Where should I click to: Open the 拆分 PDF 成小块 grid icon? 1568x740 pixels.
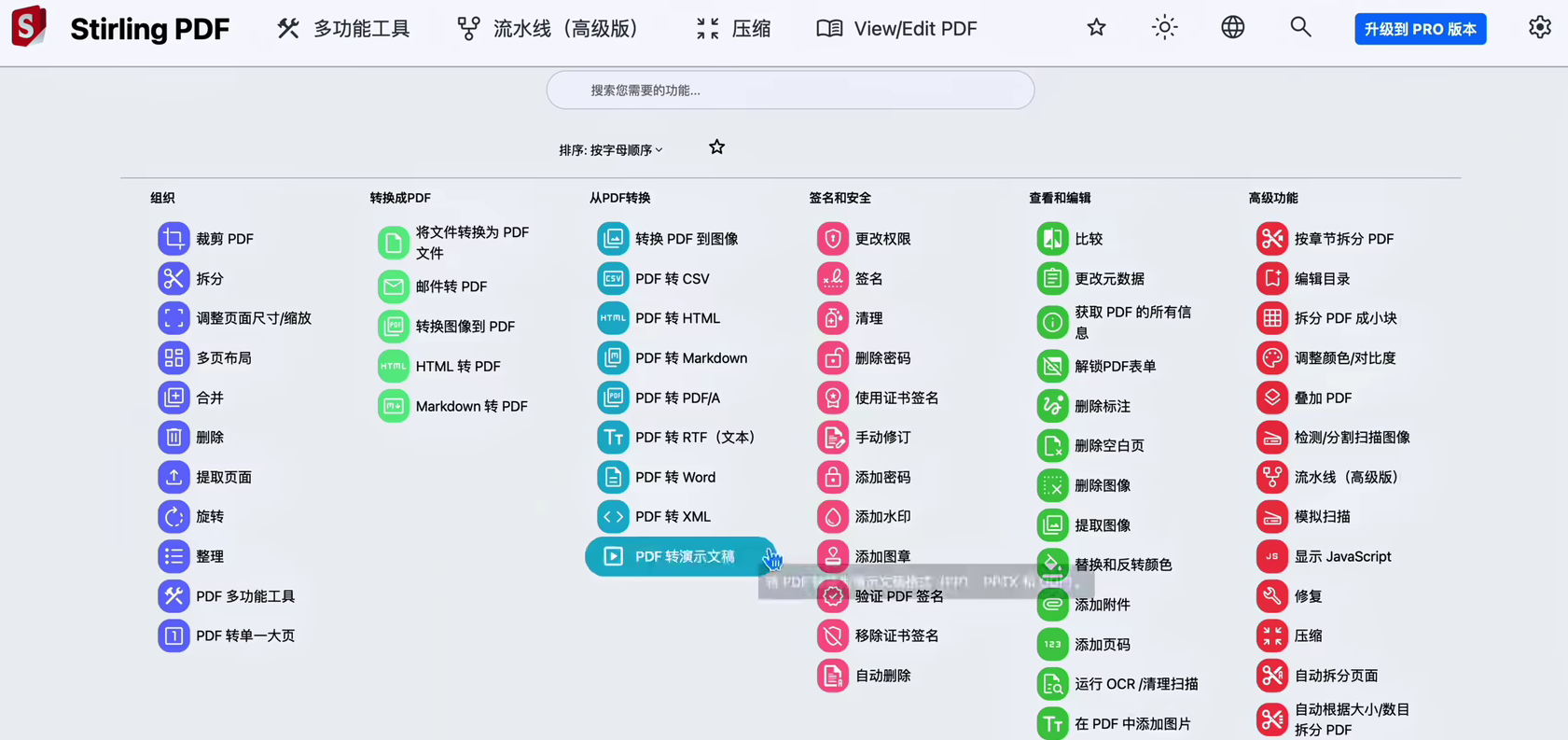pos(1272,318)
